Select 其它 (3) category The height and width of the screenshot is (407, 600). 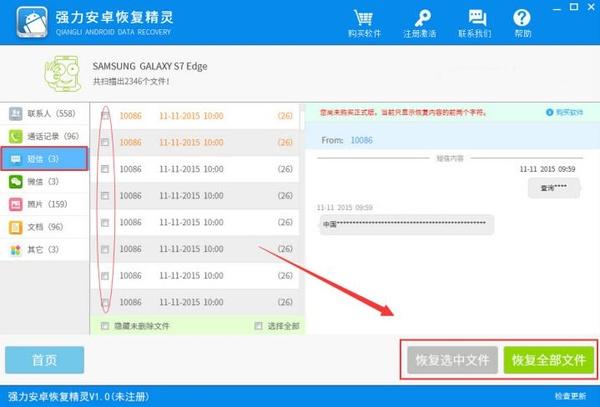(44, 250)
